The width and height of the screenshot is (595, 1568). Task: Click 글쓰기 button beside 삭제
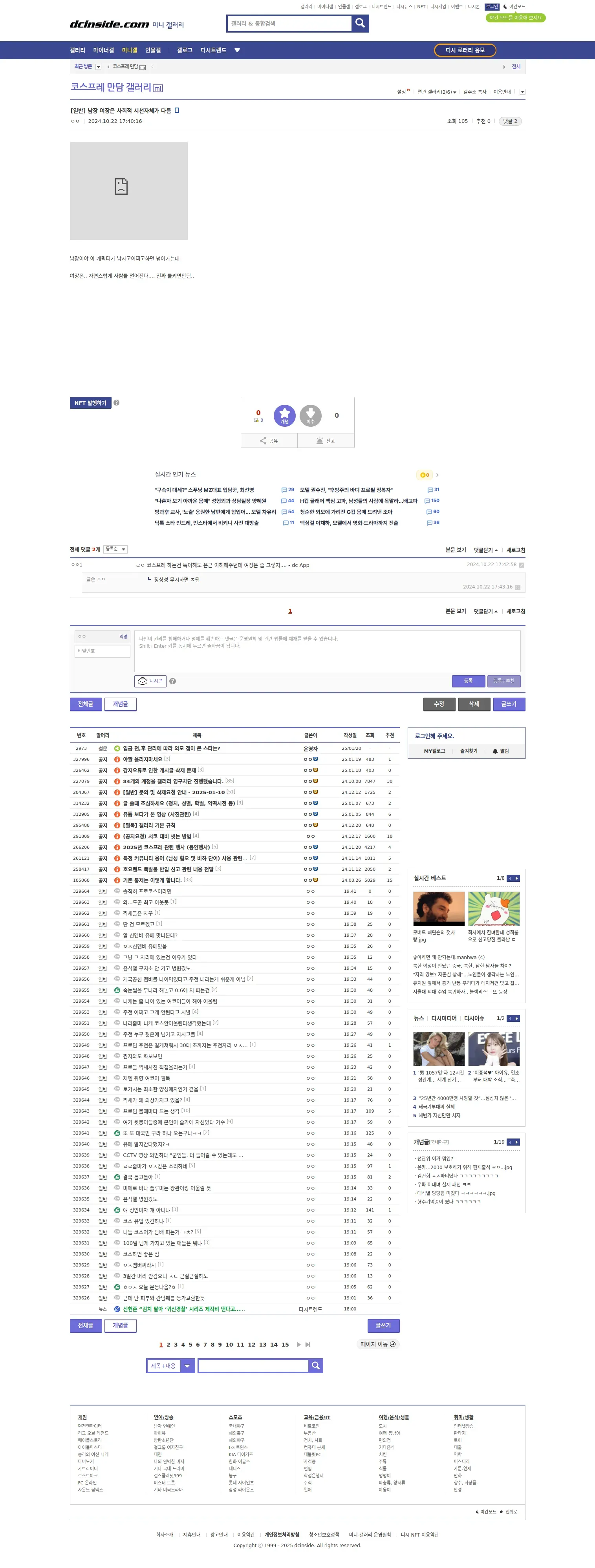[x=509, y=704]
